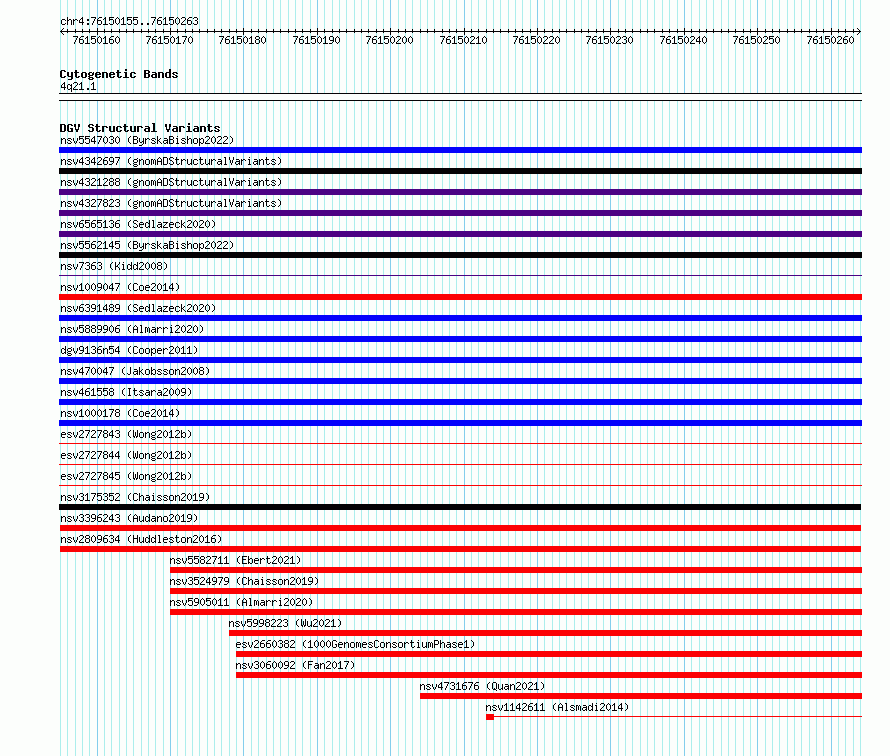Viewport: 890px width, 756px height.
Task: Click ruler position 76150210
Action: (x=463, y=40)
